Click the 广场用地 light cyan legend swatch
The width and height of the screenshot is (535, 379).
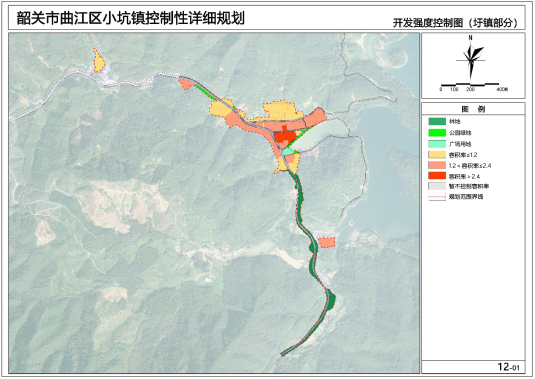click(437, 144)
